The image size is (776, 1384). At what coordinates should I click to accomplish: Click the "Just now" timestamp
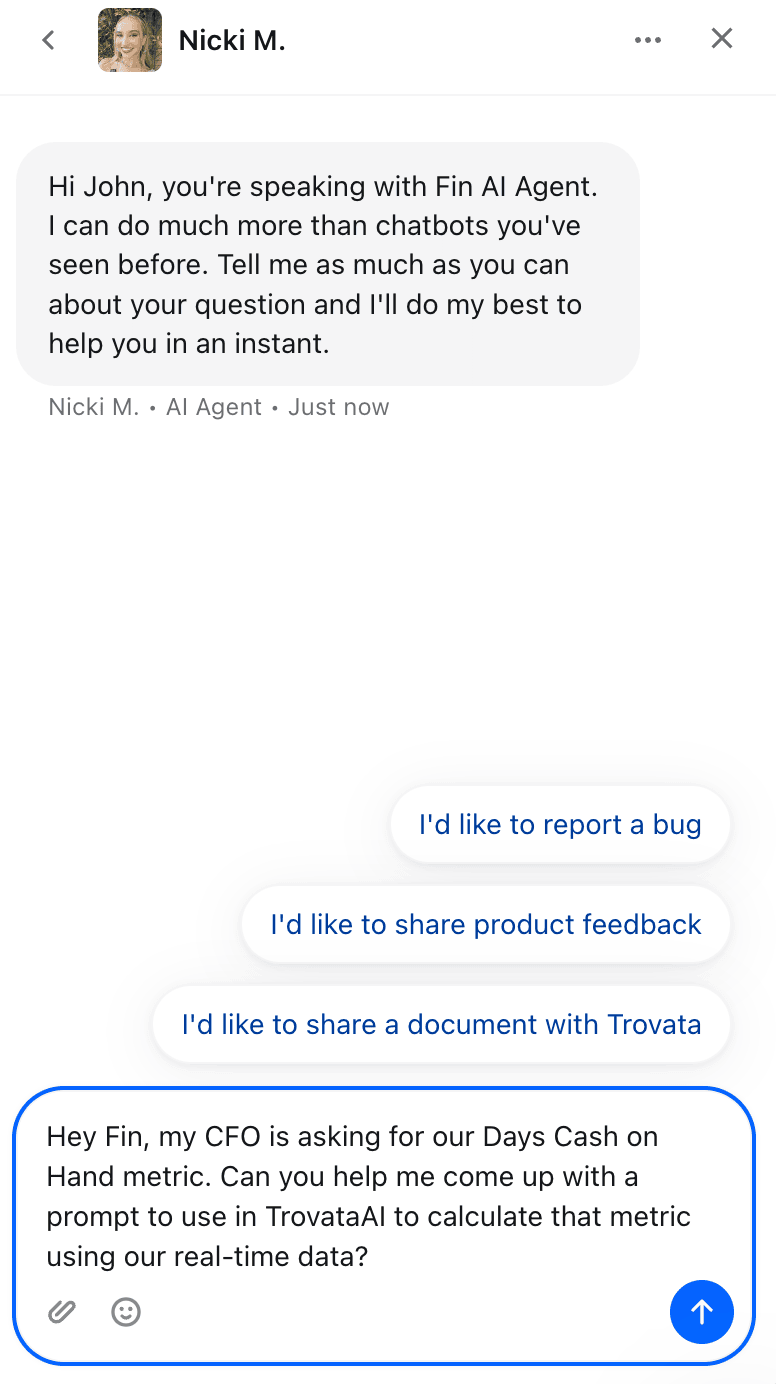tap(339, 407)
